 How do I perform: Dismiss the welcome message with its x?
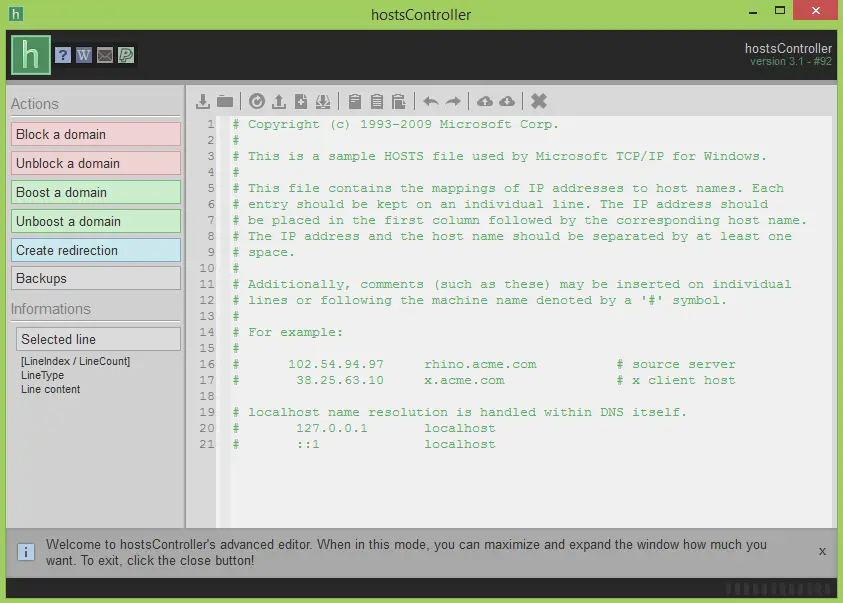coord(822,551)
